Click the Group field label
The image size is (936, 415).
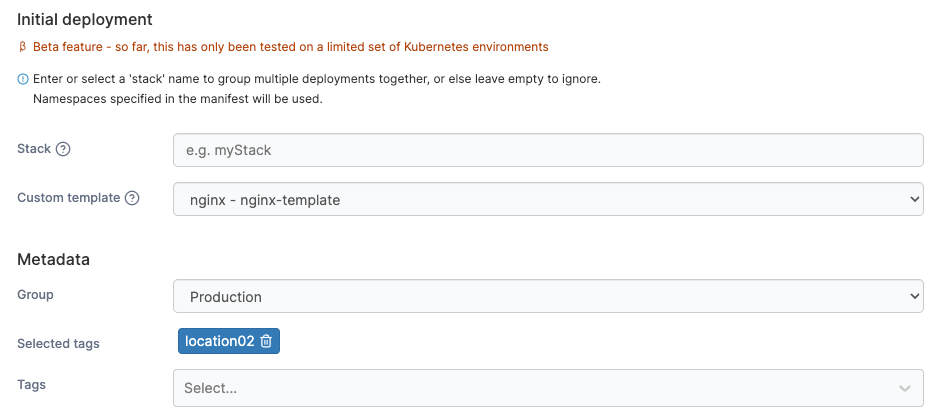pyautogui.click(x=36, y=295)
